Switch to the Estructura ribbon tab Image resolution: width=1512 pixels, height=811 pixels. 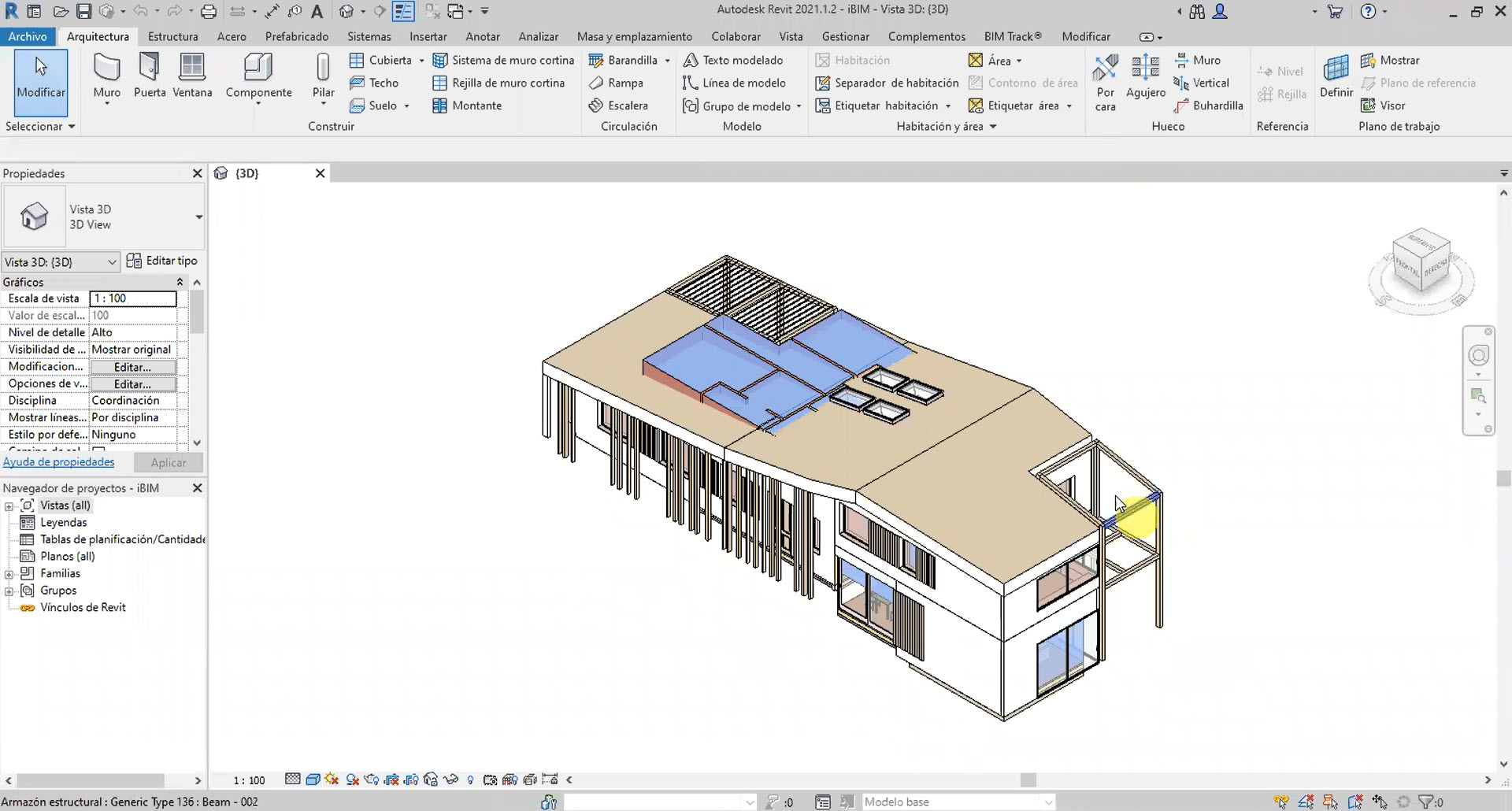point(172,36)
